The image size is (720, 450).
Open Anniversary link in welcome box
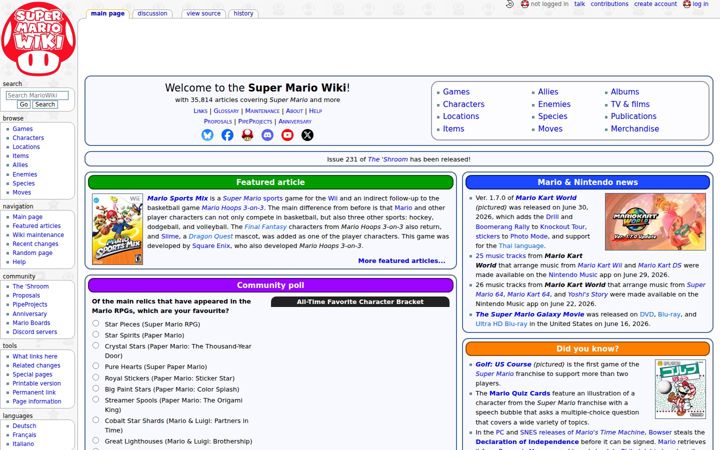coord(295,122)
